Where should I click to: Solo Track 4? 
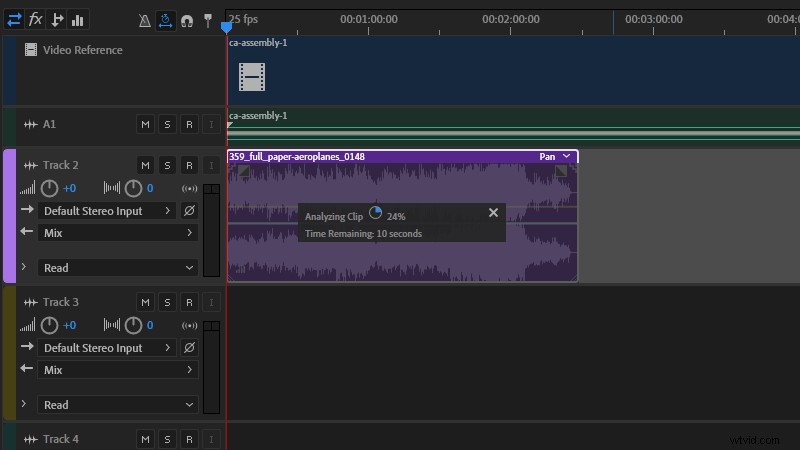[167, 439]
